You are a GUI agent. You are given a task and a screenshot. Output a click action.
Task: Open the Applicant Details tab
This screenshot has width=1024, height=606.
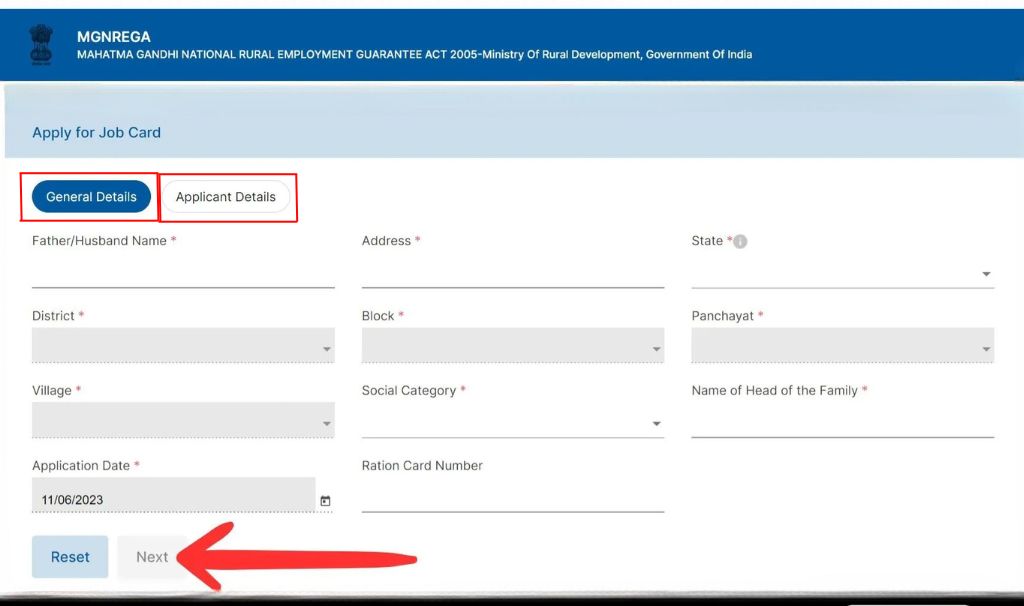[226, 197]
